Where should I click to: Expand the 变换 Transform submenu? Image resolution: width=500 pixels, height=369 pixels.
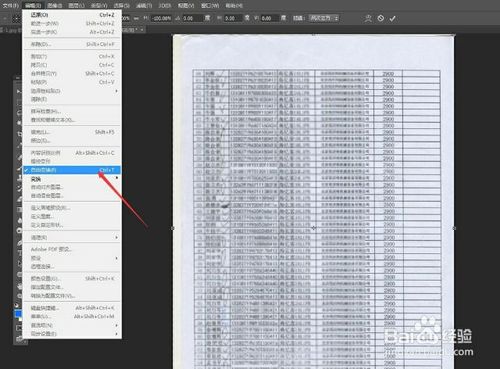click(x=72, y=179)
